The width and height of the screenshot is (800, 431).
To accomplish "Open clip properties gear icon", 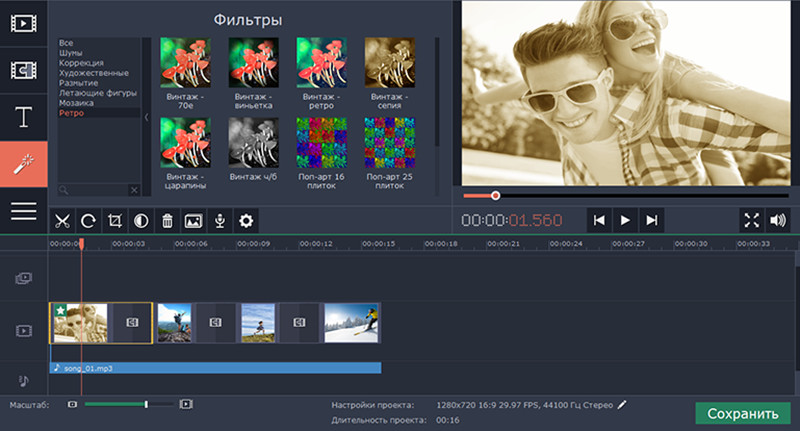I will coord(245,220).
